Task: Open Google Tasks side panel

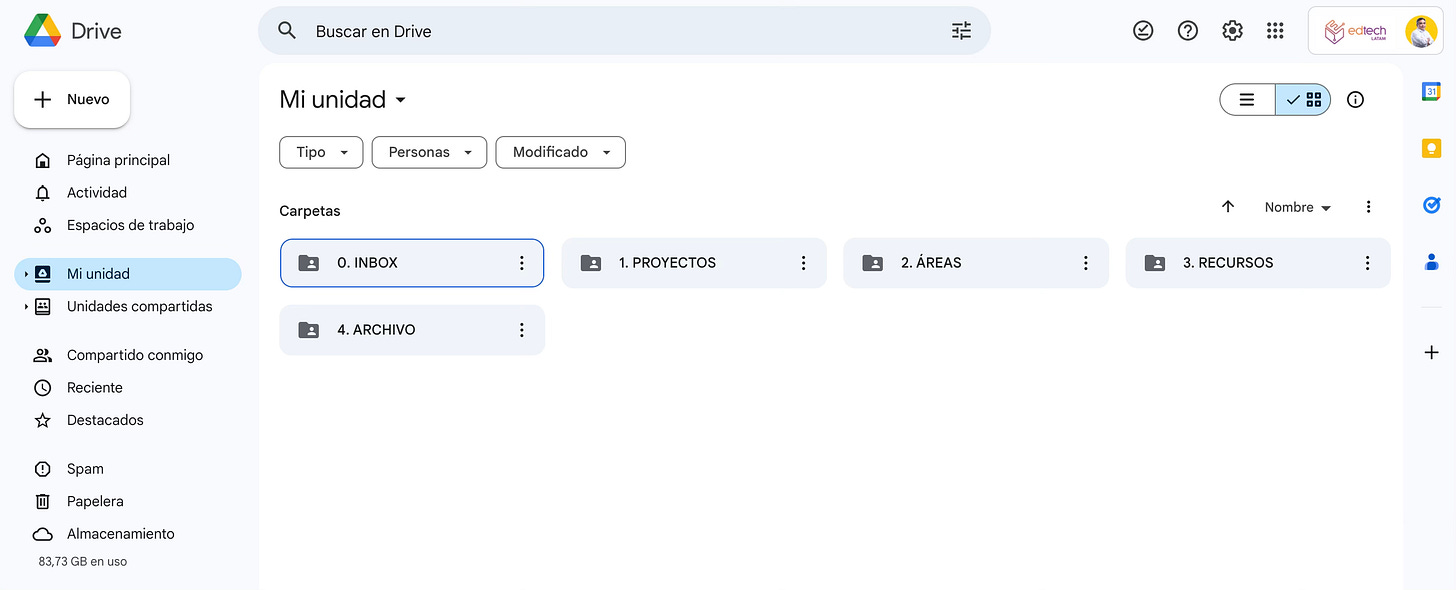Action: [1431, 205]
